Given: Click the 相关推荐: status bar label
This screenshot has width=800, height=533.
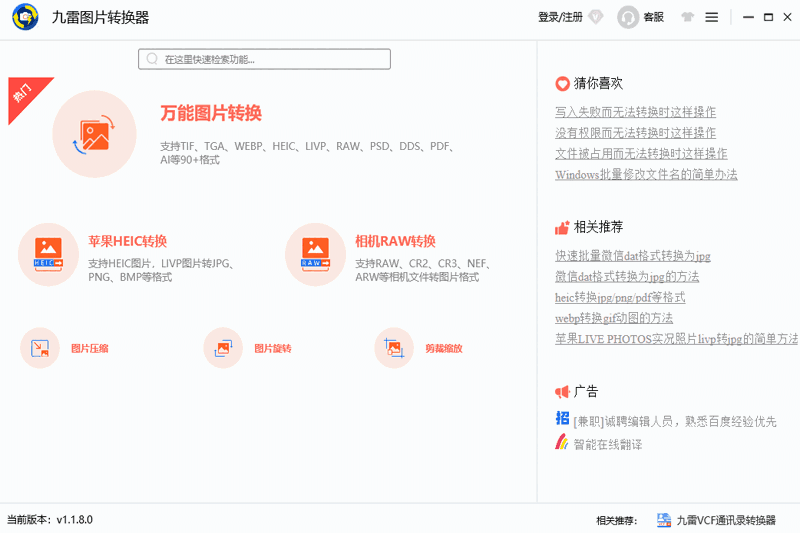Looking at the screenshot, I should pyautogui.click(x=617, y=521).
